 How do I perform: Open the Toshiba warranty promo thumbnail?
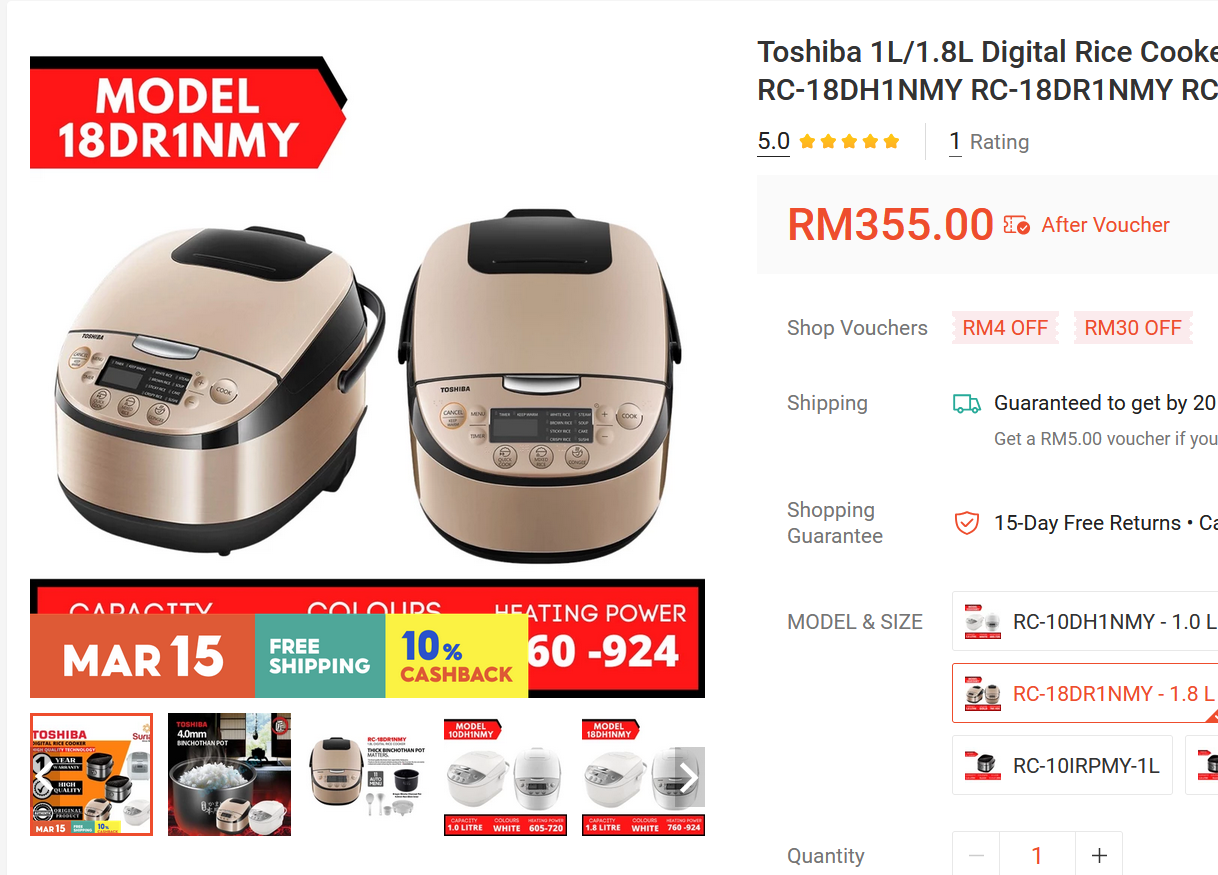(x=91, y=774)
